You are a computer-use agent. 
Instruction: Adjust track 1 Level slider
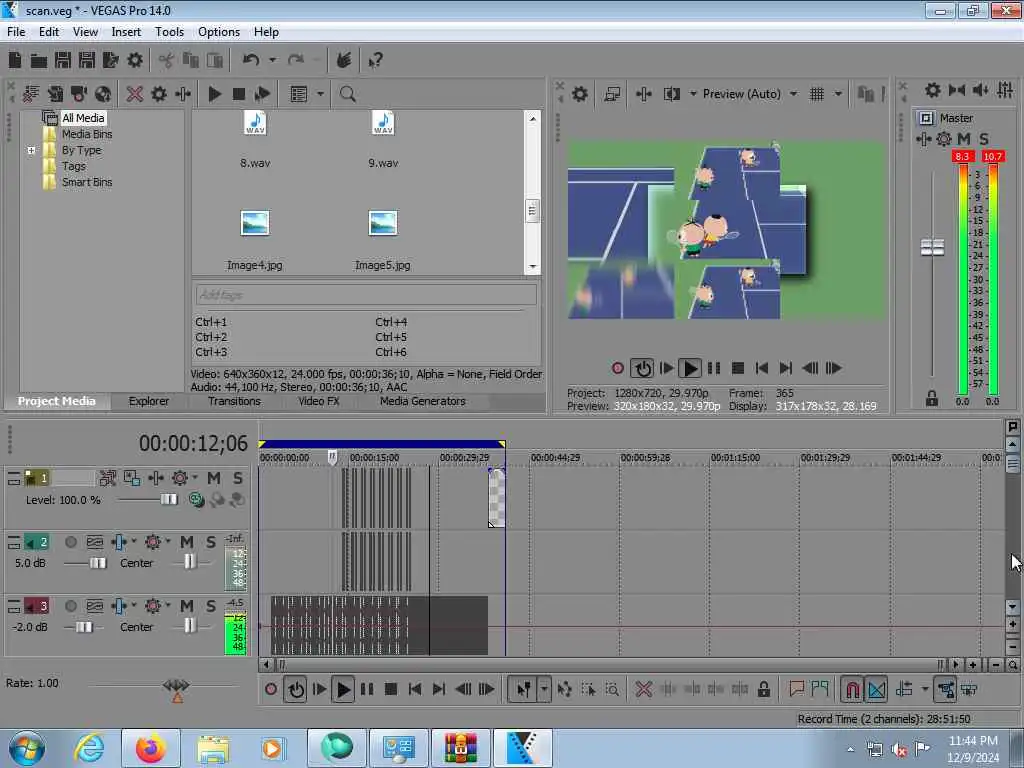168,500
